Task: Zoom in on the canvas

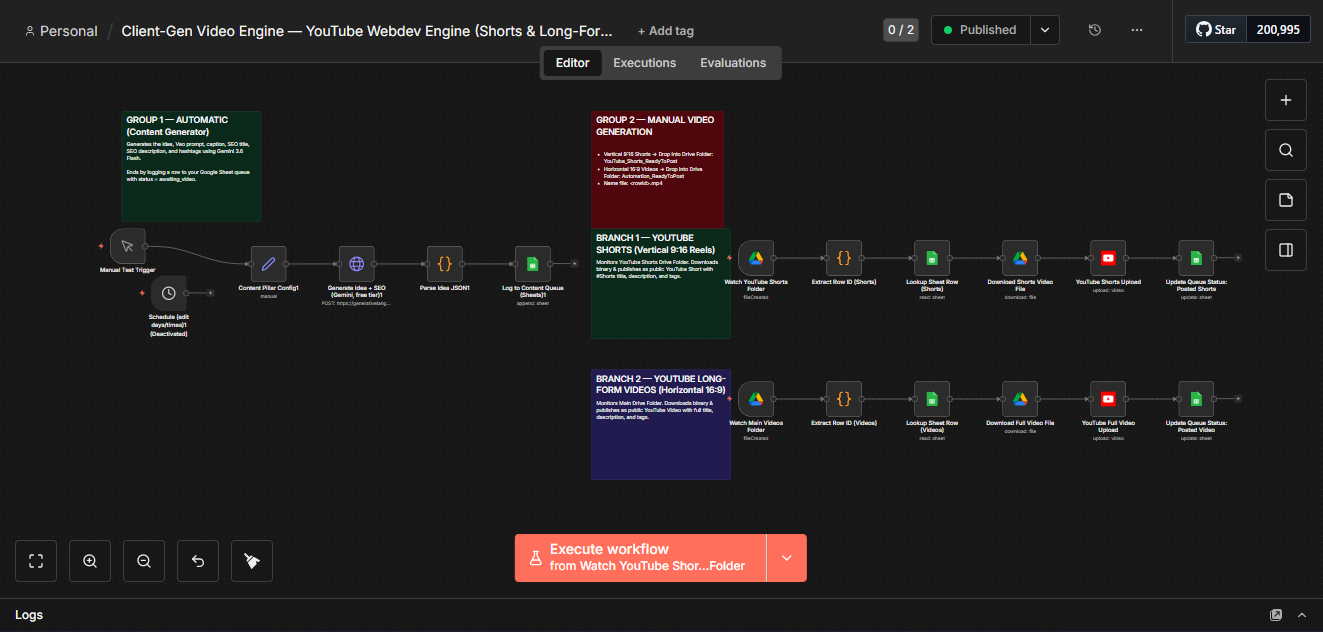Action: pyautogui.click(x=90, y=561)
